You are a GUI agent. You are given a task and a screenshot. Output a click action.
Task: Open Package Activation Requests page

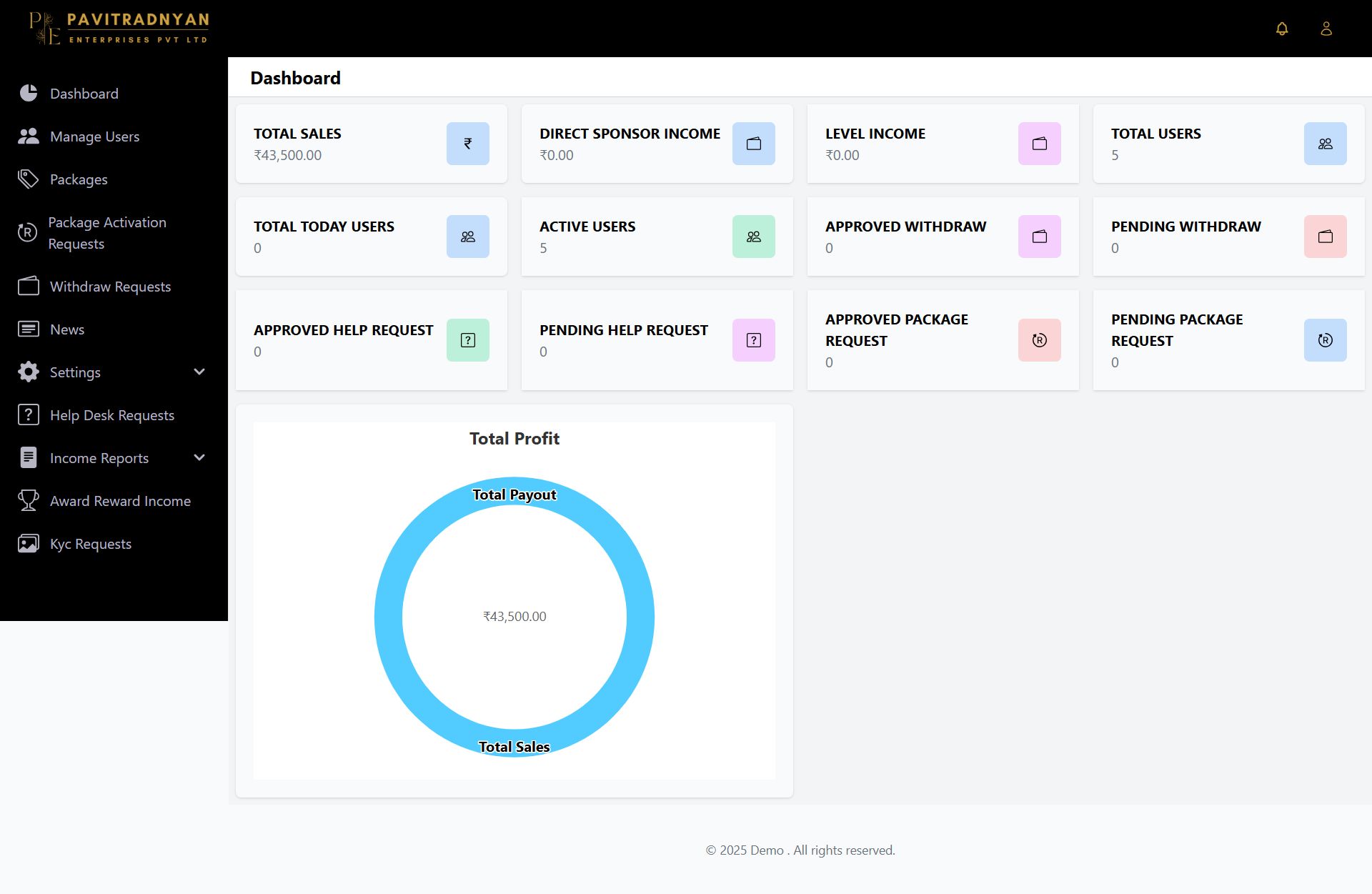click(x=106, y=233)
